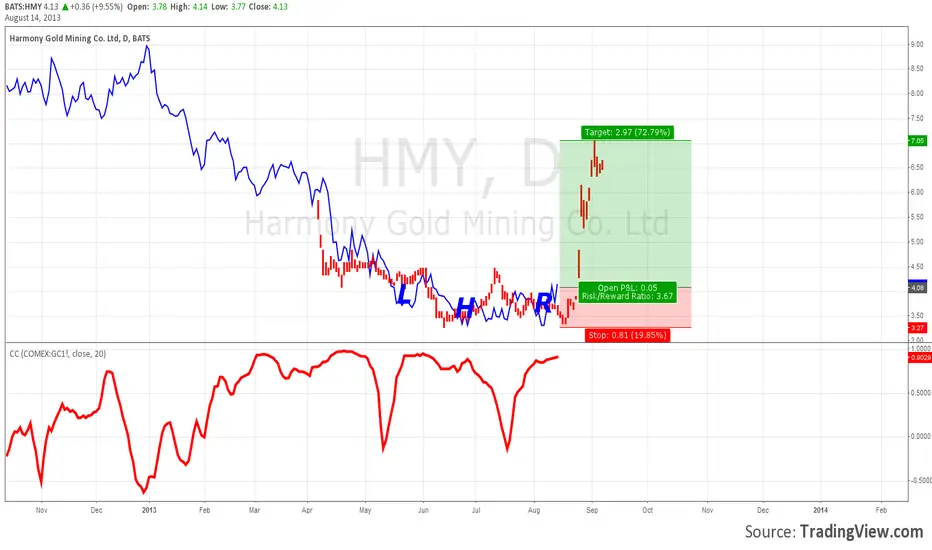Click the BATS:HMY ticker symbol text
This screenshot has width=932, height=550.
coord(23,7)
